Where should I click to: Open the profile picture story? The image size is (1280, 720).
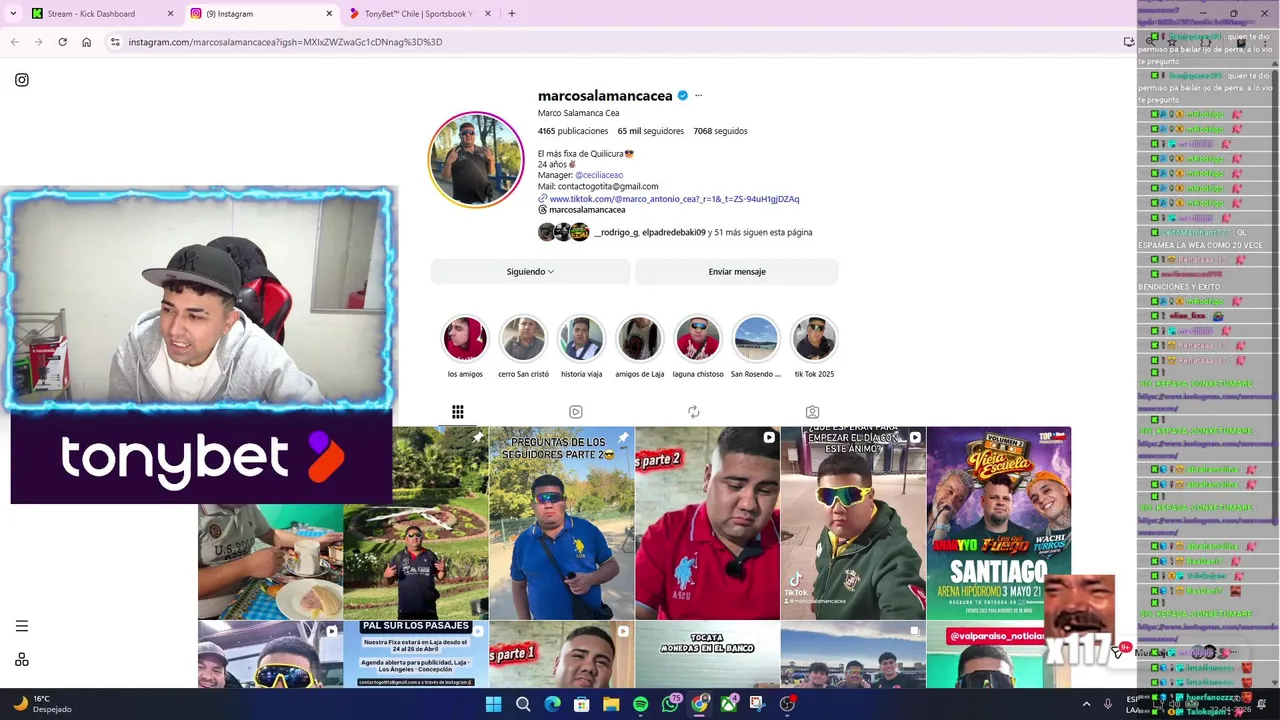pos(476,160)
